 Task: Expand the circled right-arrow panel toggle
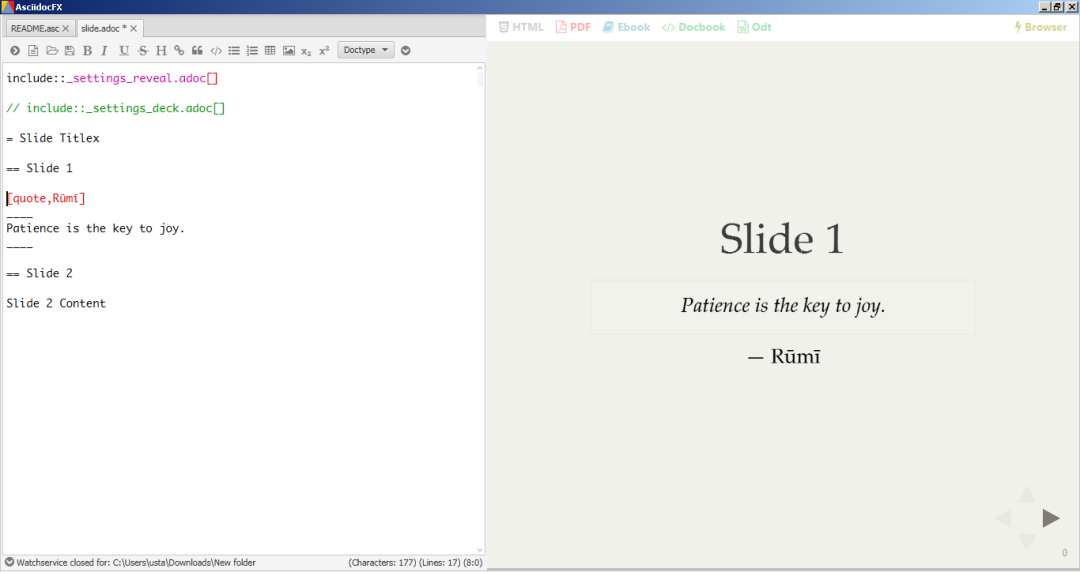14,50
